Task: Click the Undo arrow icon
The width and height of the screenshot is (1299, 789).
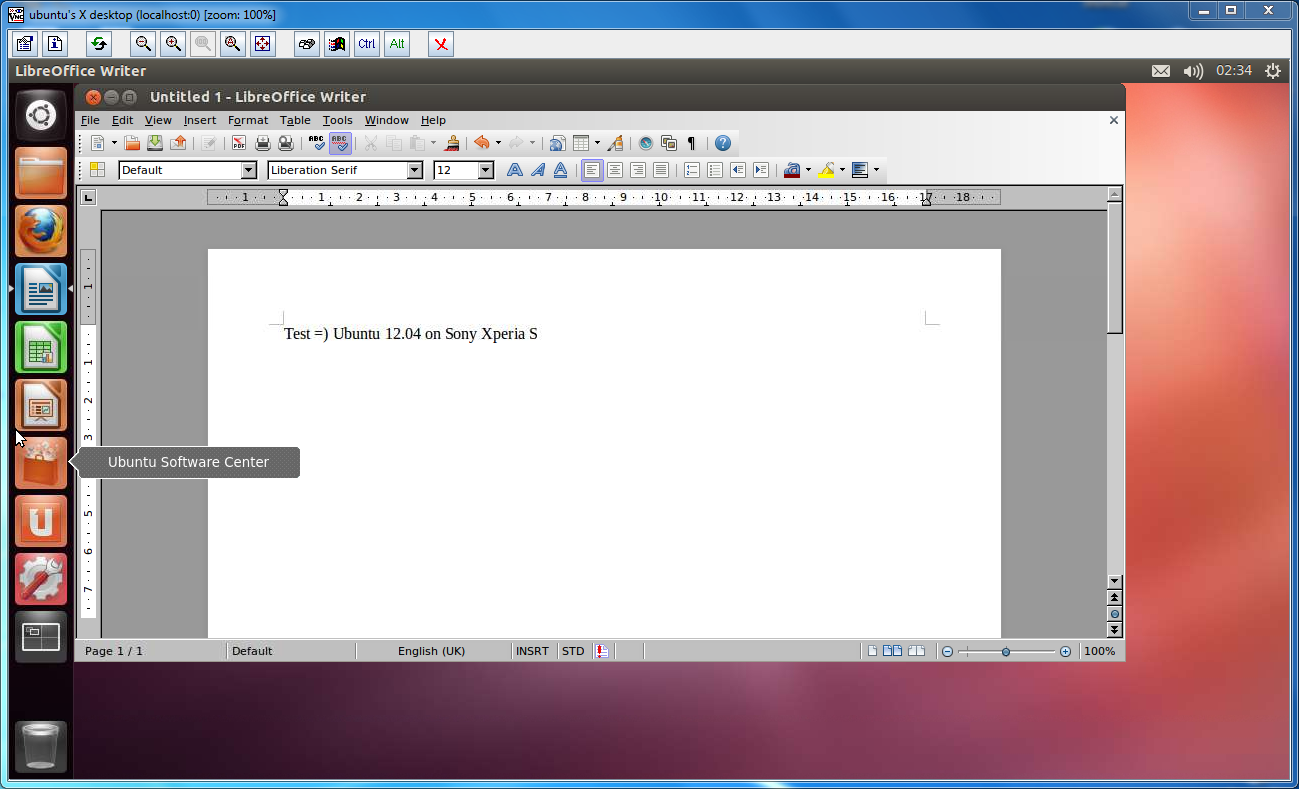Action: coord(481,143)
